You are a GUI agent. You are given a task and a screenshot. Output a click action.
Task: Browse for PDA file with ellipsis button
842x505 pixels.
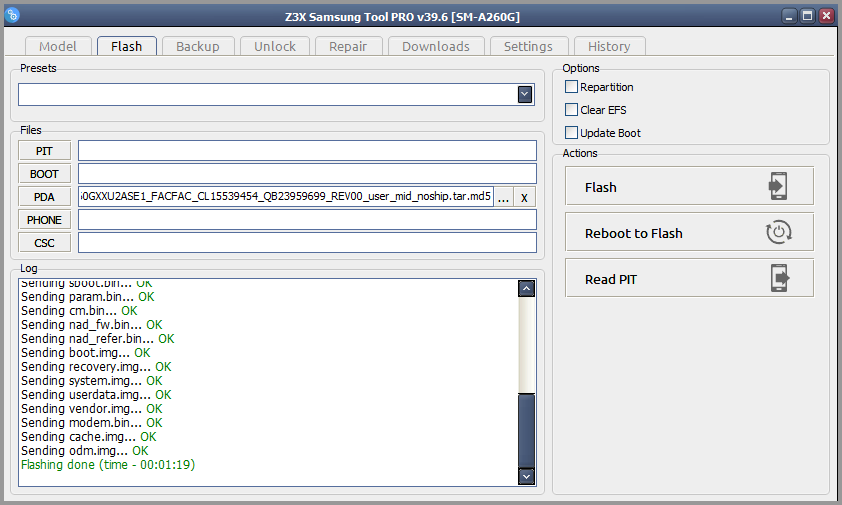(503, 197)
